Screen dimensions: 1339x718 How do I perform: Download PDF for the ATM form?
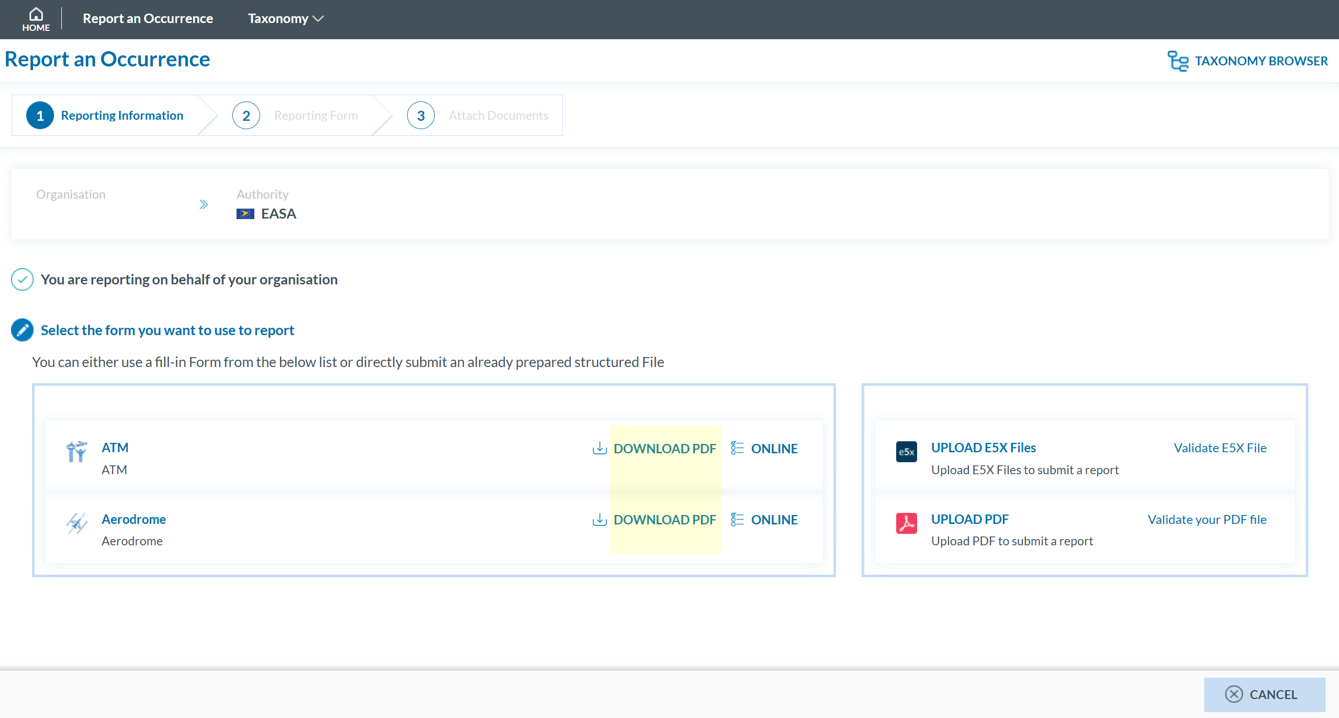coord(655,449)
